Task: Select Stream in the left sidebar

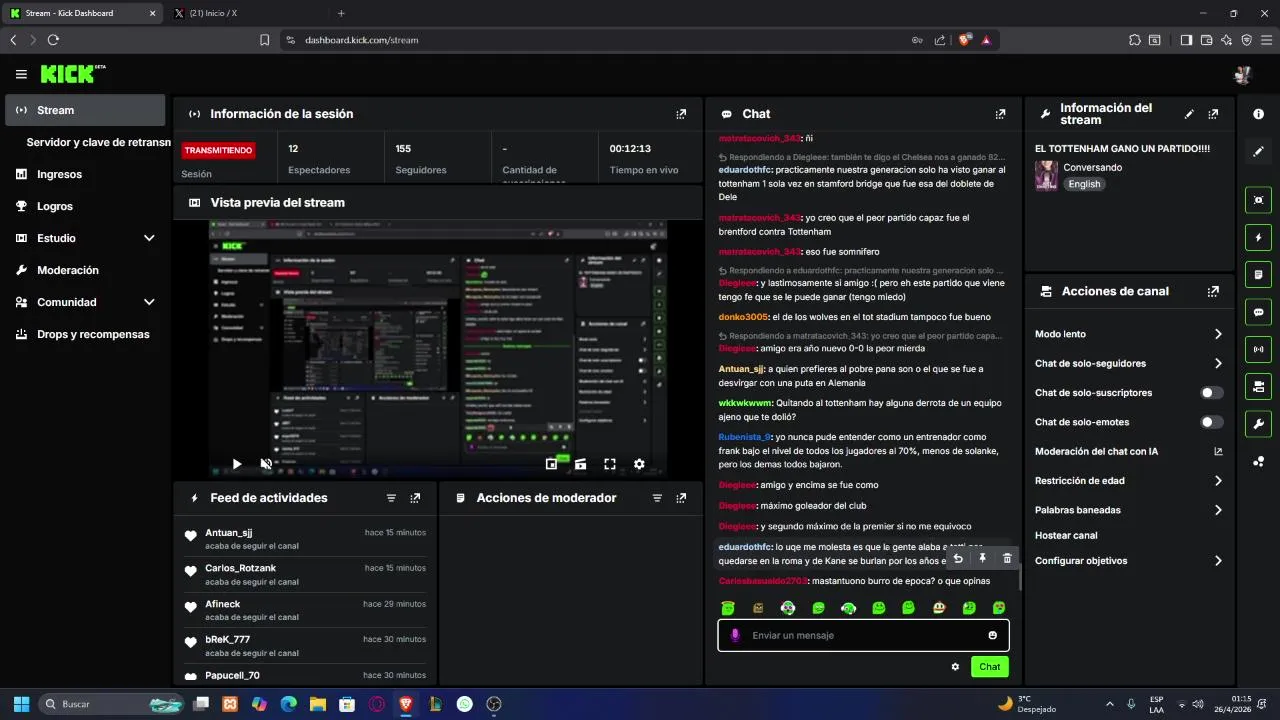Action: pos(85,110)
